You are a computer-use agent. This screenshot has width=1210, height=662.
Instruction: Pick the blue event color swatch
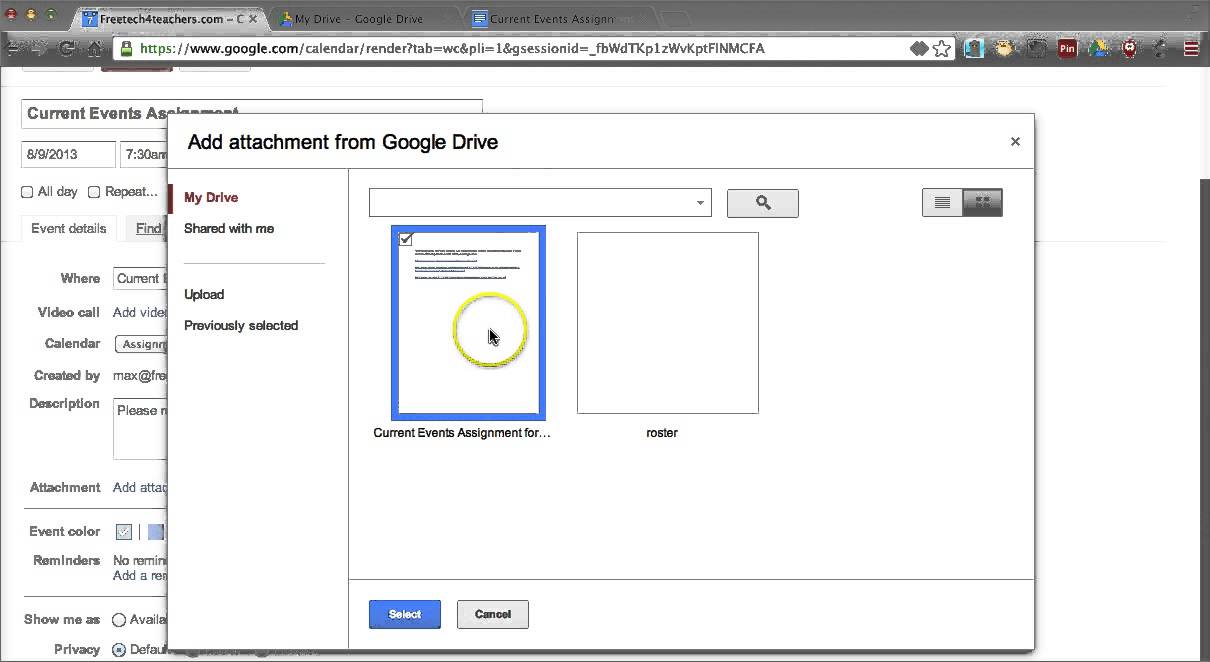[x=155, y=532]
